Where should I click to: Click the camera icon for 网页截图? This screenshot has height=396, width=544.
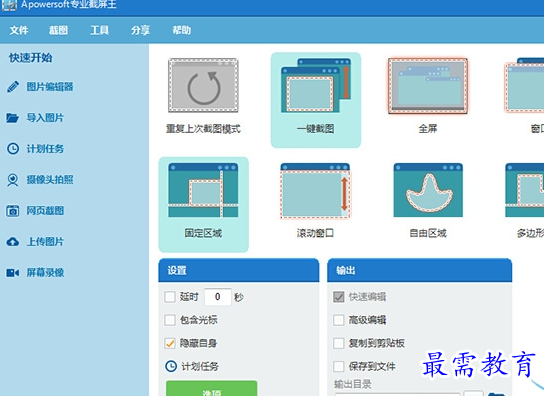[x=13, y=211]
